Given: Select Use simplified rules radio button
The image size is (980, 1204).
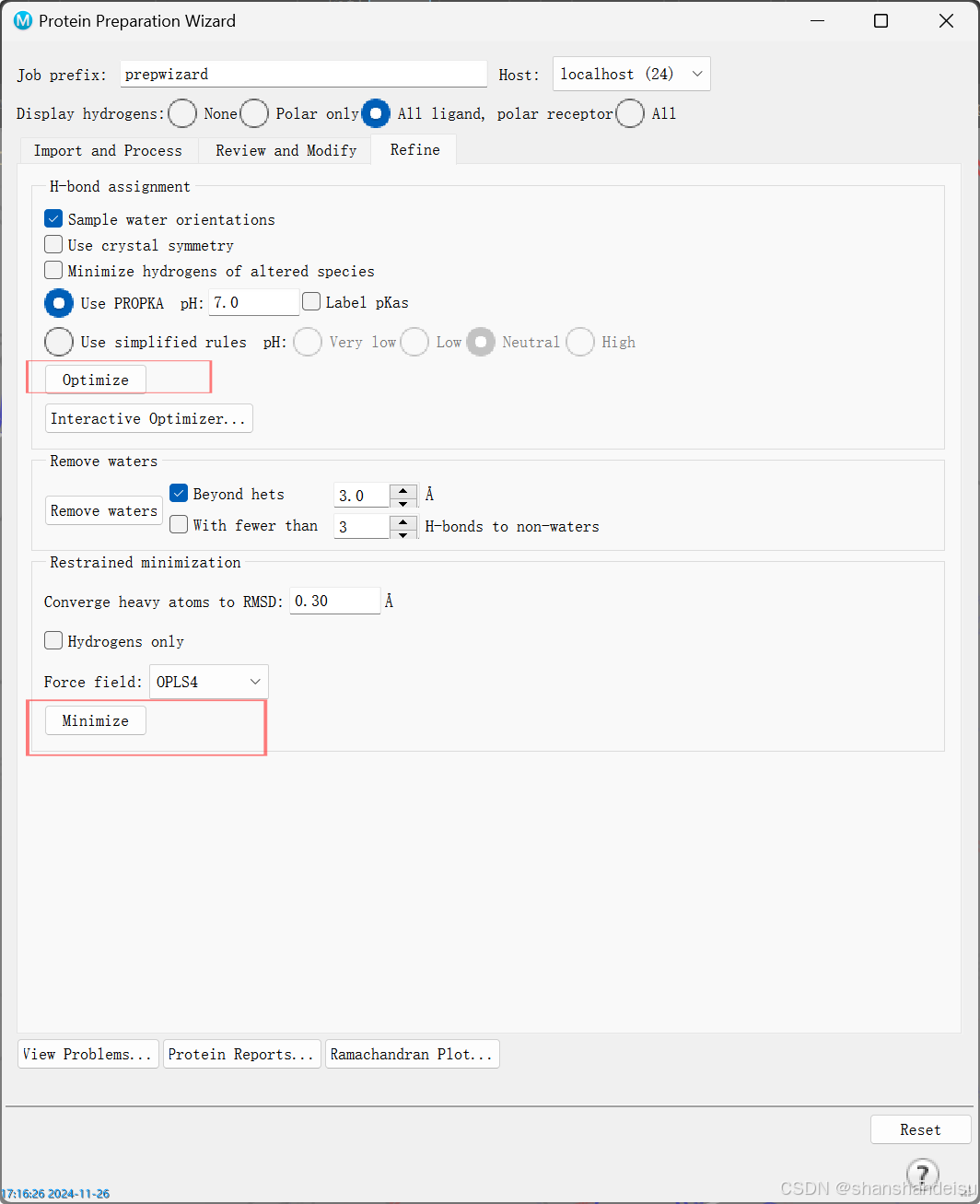Looking at the screenshot, I should (x=59, y=342).
